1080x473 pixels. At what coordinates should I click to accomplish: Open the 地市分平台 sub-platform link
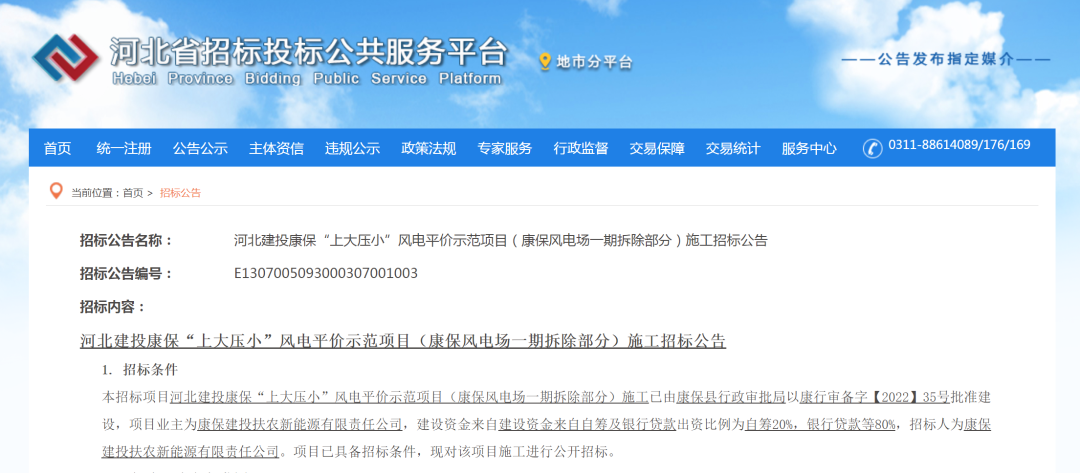pyautogui.click(x=594, y=62)
